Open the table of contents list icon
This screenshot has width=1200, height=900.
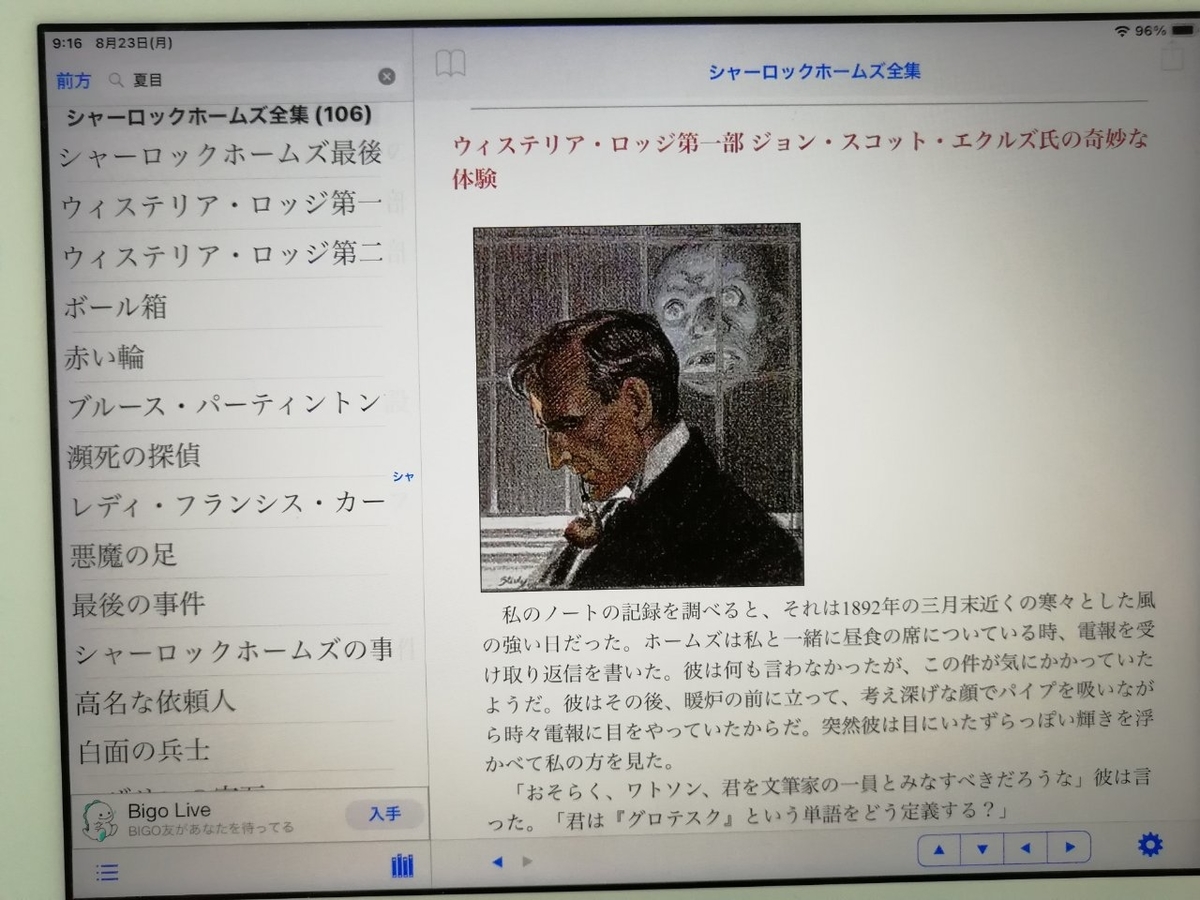coord(107,872)
